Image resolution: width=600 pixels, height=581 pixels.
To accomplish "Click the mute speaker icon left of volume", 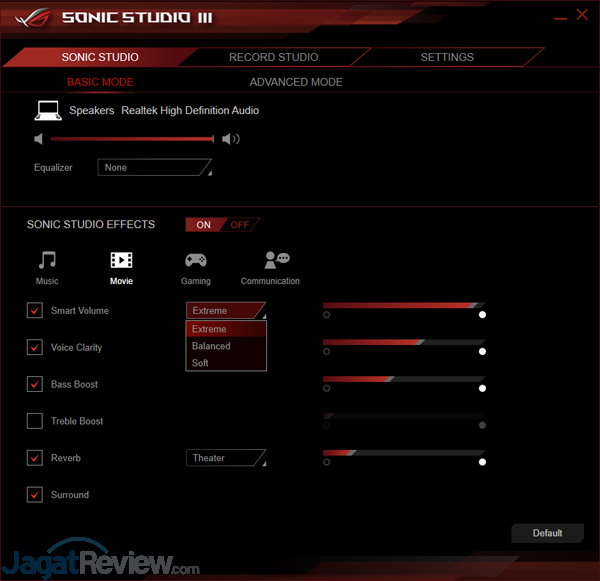I will point(39,139).
